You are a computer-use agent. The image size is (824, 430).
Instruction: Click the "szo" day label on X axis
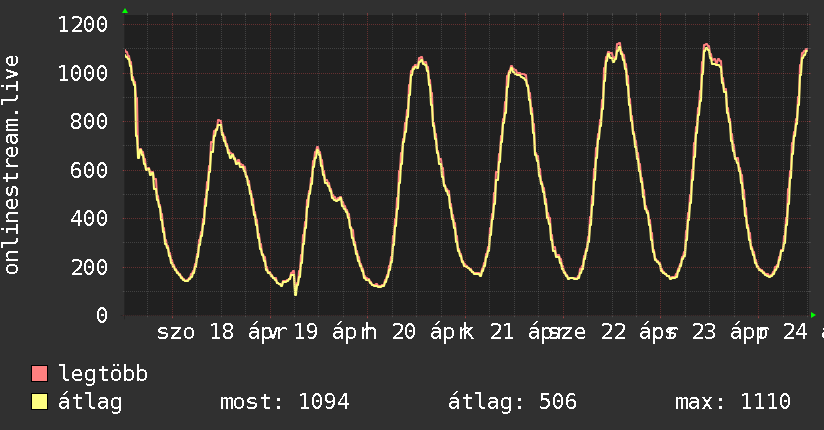pyautogui.click(x=176, y=332)
